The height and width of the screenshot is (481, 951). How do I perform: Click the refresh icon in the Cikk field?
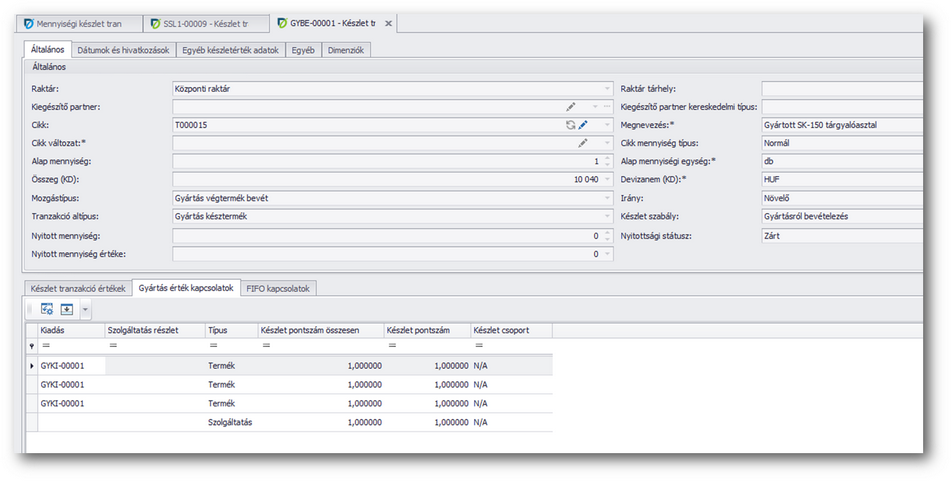pos(570,125)
